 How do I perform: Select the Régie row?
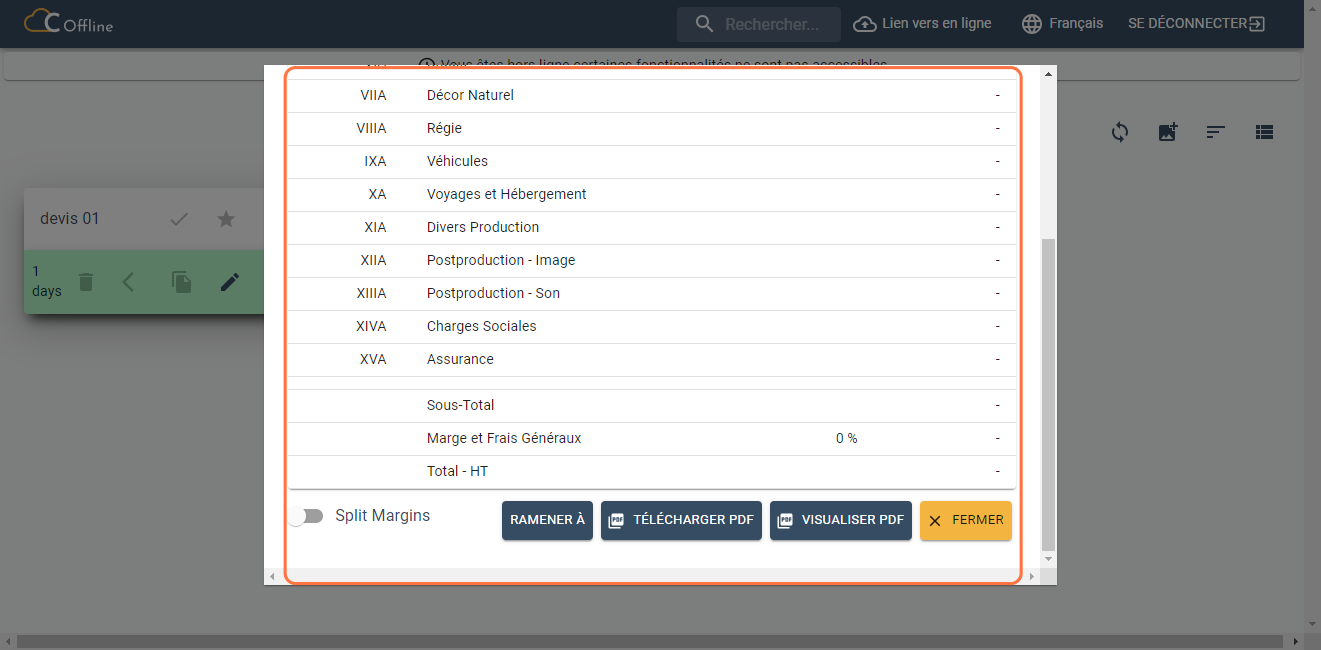click(652, 129)
